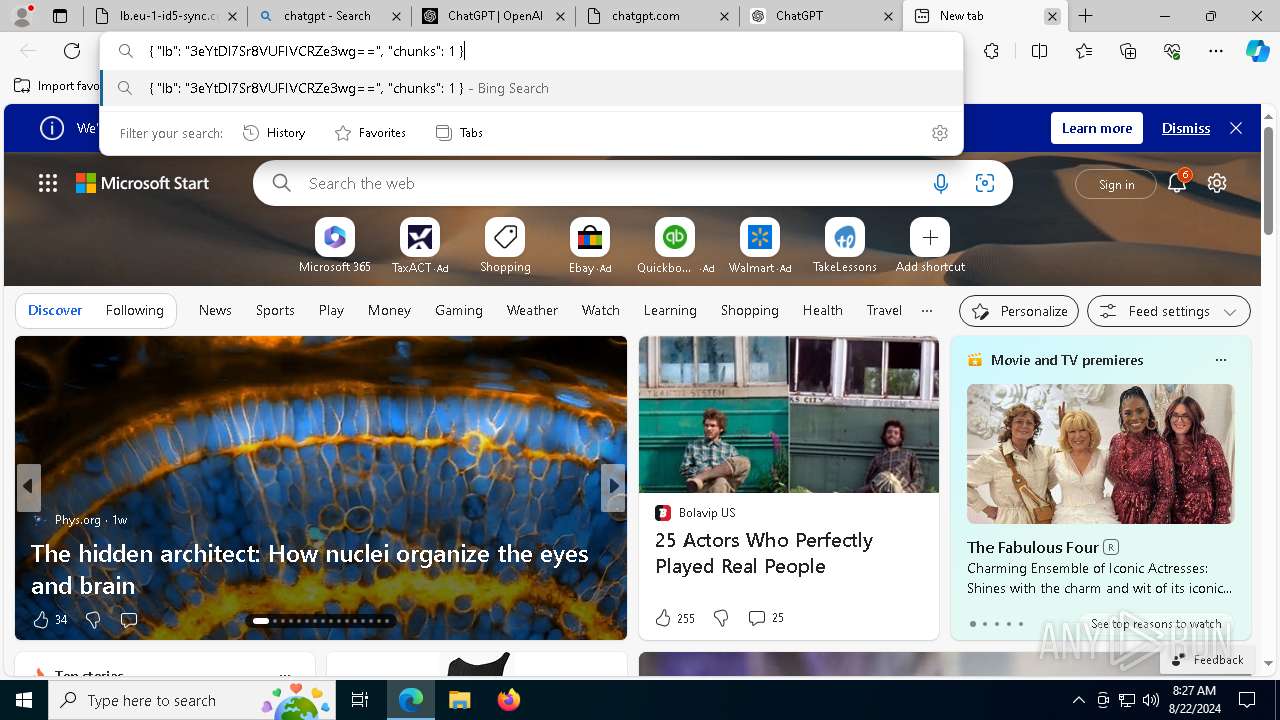Open the Microsoft Start app launcher grid
The width and height of the screenshot is (1280, 720).
pos(48,183)
